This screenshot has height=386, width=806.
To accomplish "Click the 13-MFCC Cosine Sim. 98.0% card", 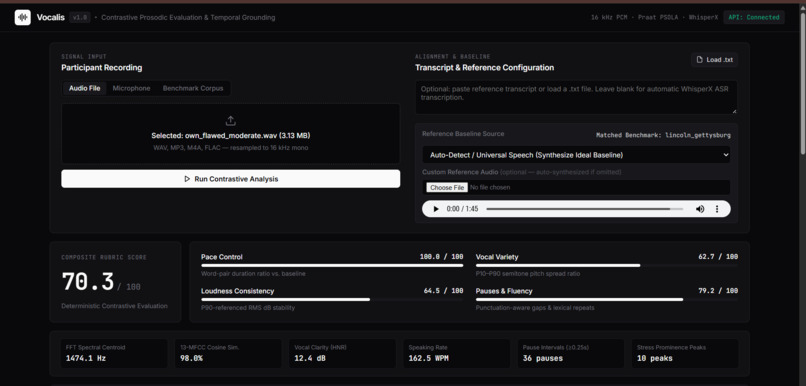I will click(x=228, y=353).
